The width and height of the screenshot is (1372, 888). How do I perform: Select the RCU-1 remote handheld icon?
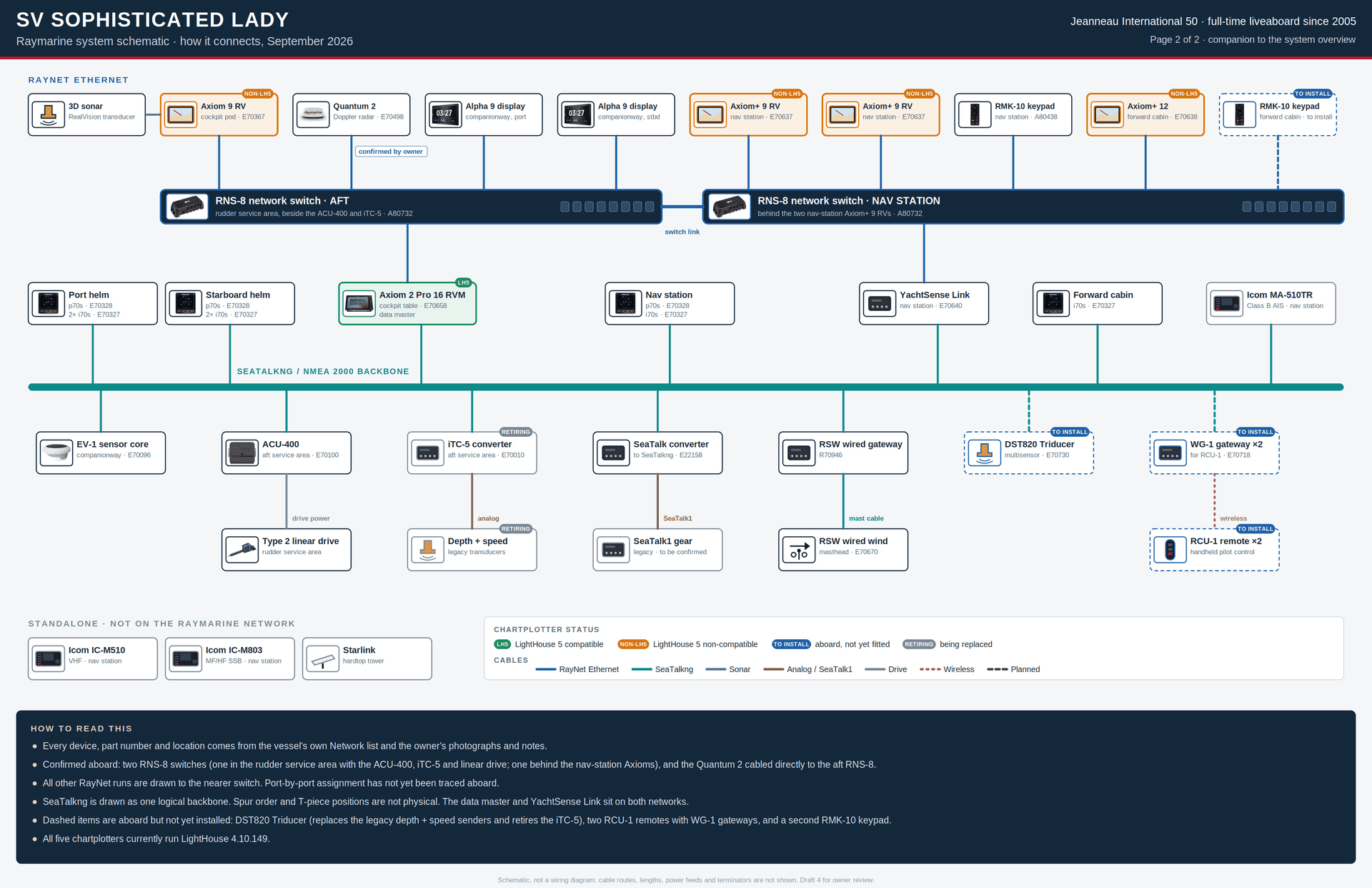coord(1170,550)
